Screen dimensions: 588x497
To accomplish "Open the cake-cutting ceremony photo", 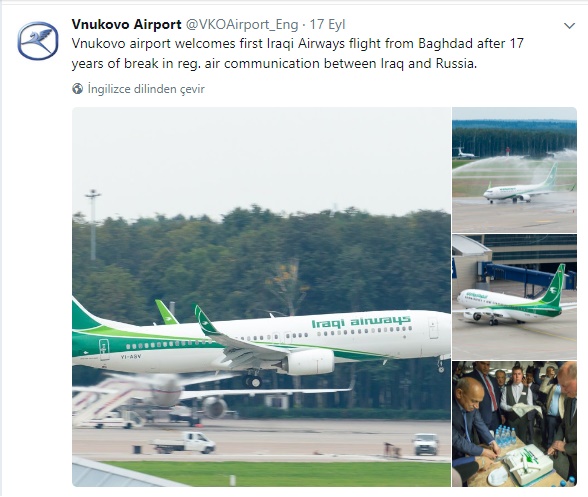I will (514, 424).
